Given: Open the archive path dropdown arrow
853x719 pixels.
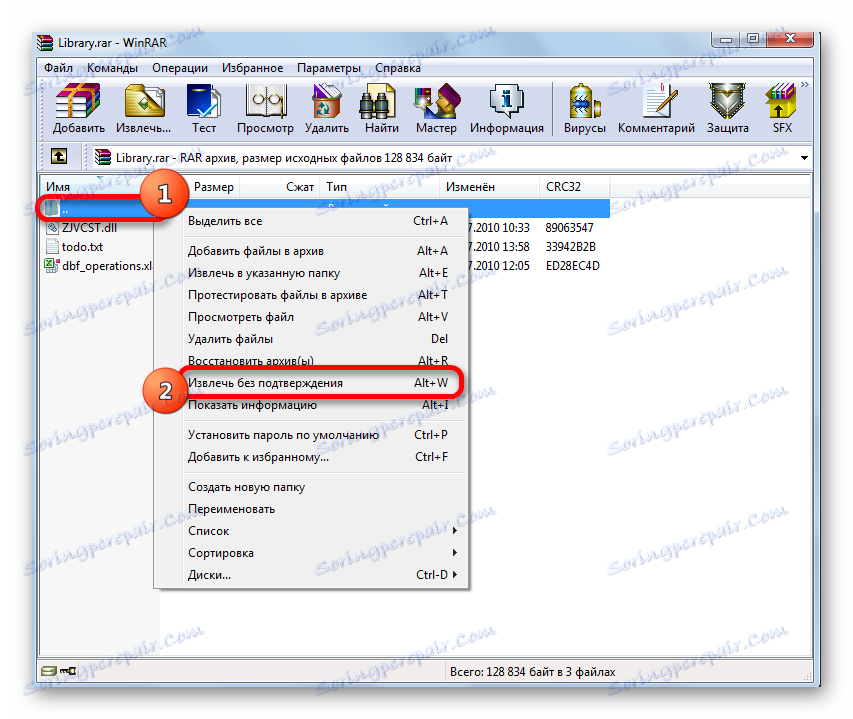Looking at the screenshot, I should pos(804,158).
